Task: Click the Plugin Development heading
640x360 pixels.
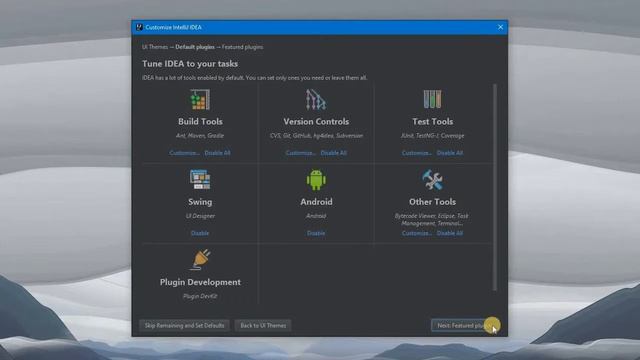Action: click(200, 282)
